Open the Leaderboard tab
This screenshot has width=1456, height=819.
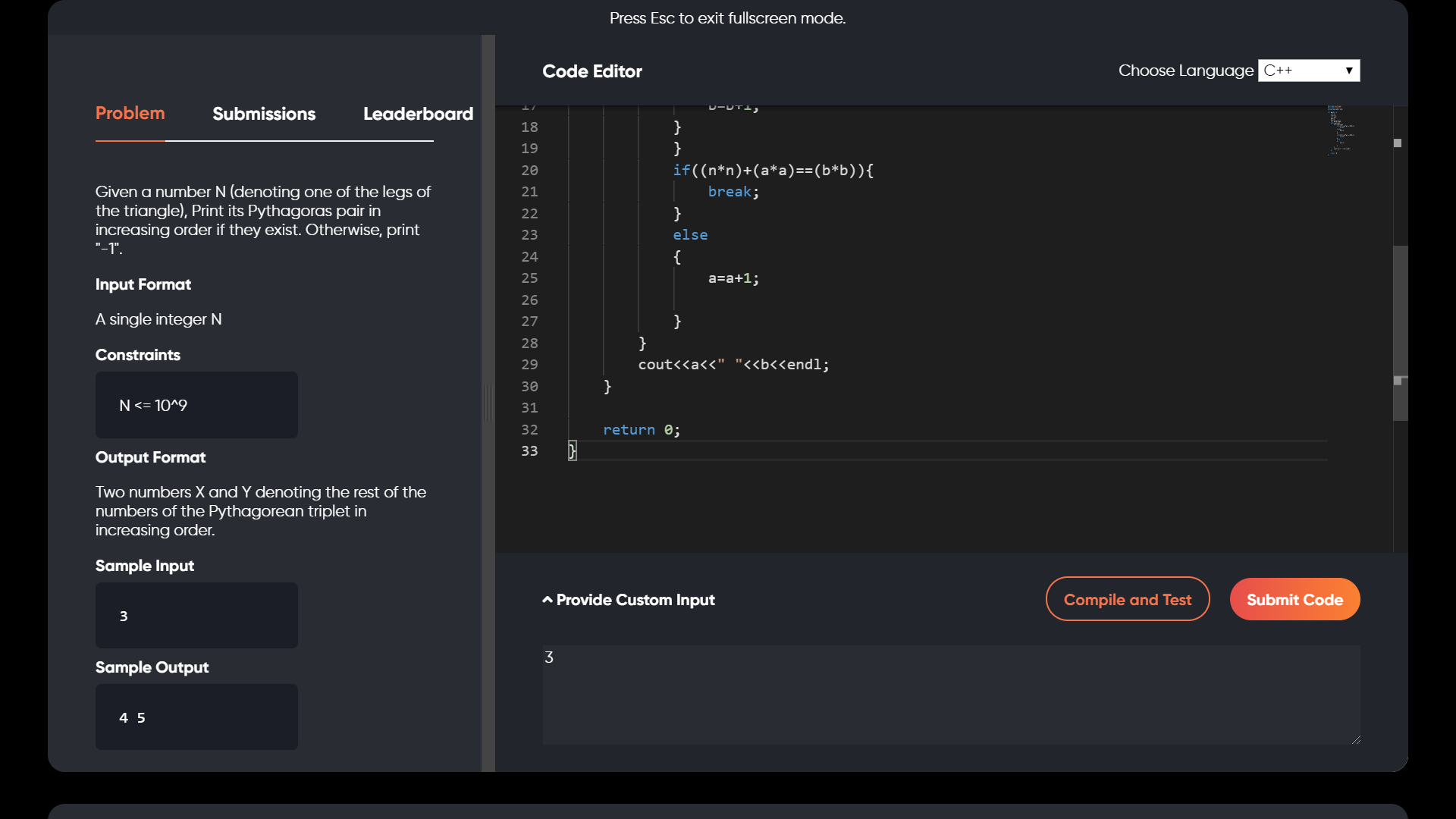coord(418,114)
